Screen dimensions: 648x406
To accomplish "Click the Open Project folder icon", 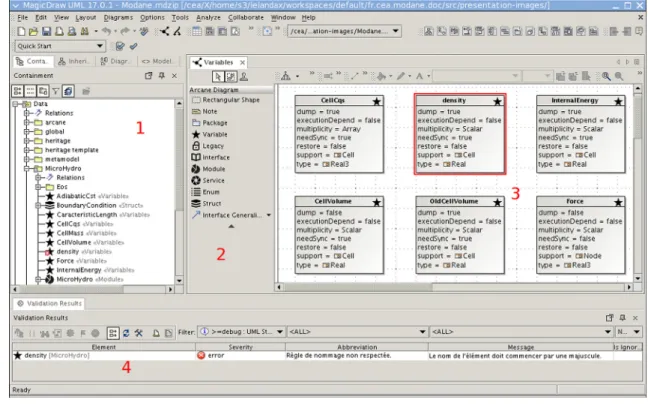I will [33, 31].
